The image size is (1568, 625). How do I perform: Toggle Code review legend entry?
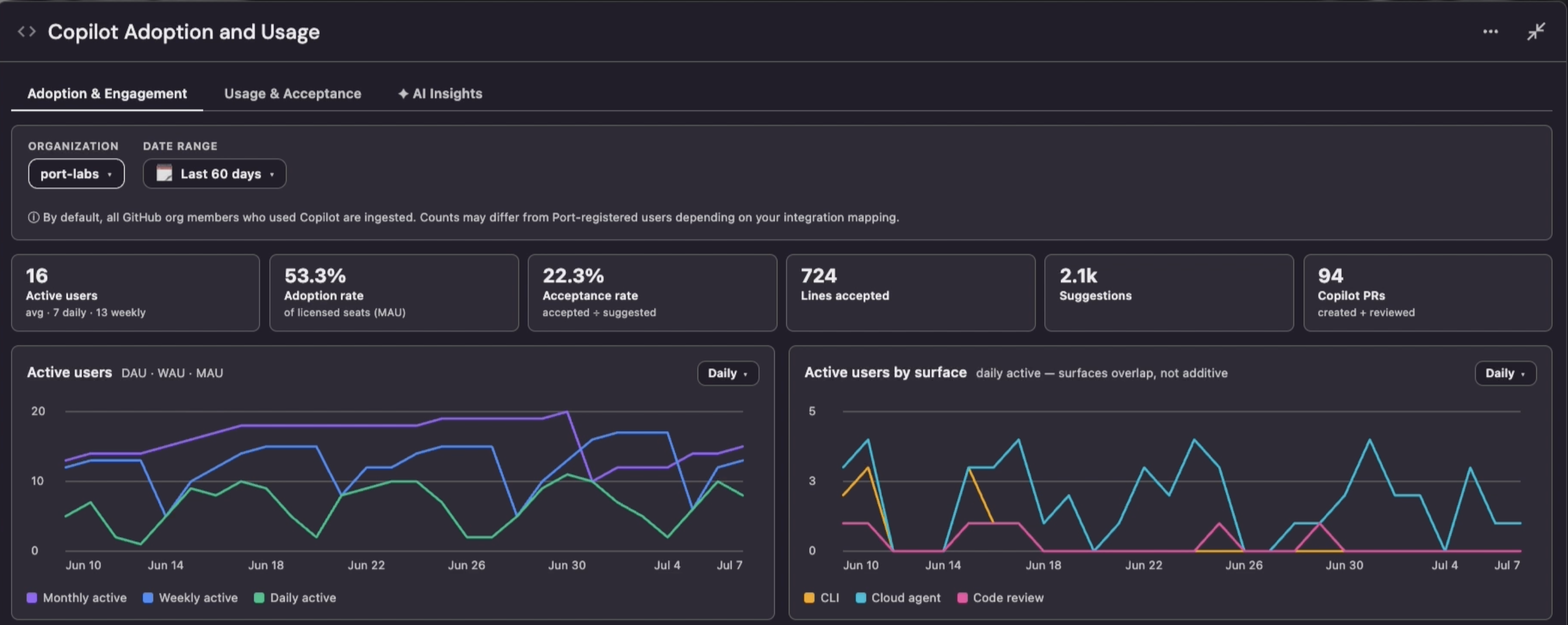(x=1000, y=598)
